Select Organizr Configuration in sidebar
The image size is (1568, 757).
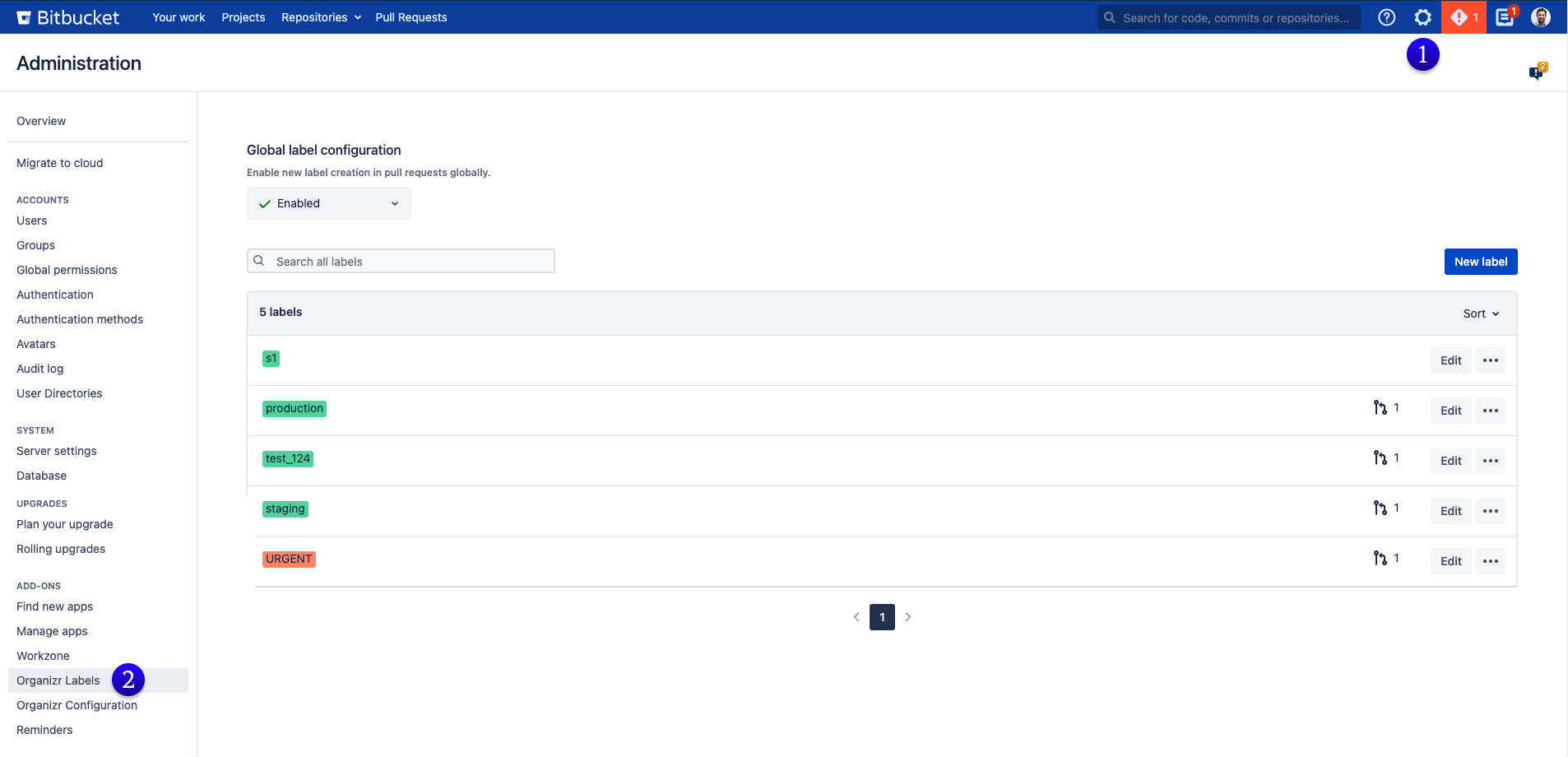coord(77,705)
